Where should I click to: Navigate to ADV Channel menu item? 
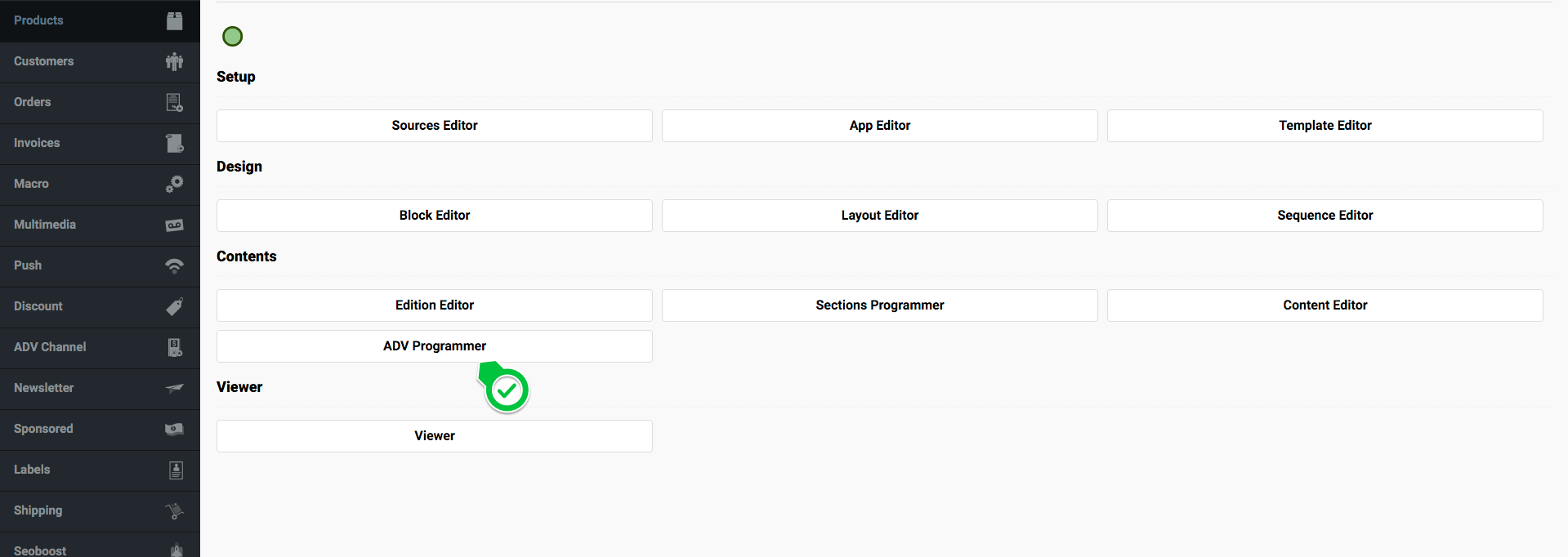click(50, 347)
